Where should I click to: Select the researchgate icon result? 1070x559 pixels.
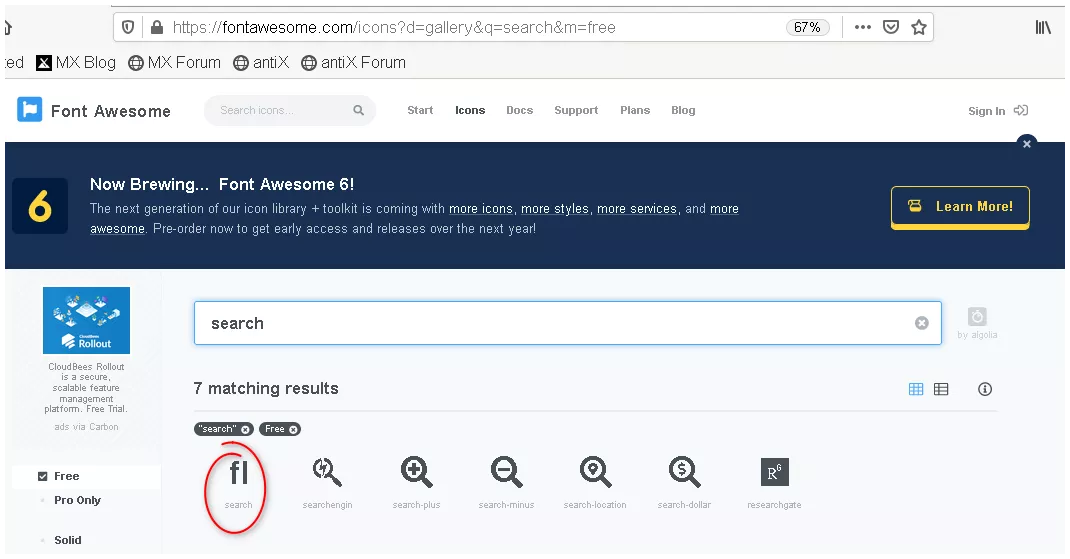click(x=775, y=483)
